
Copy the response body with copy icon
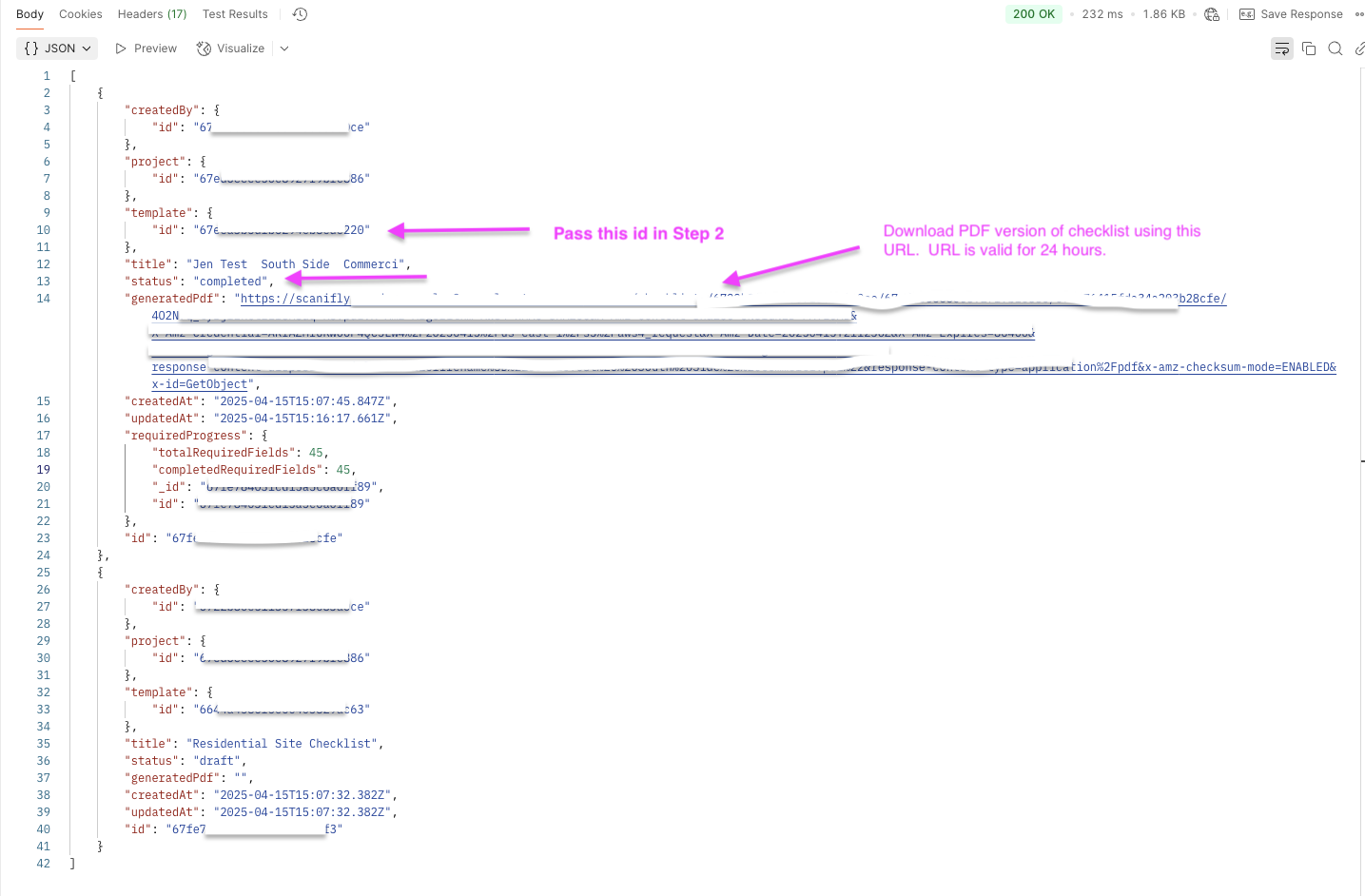(1309, 49)
